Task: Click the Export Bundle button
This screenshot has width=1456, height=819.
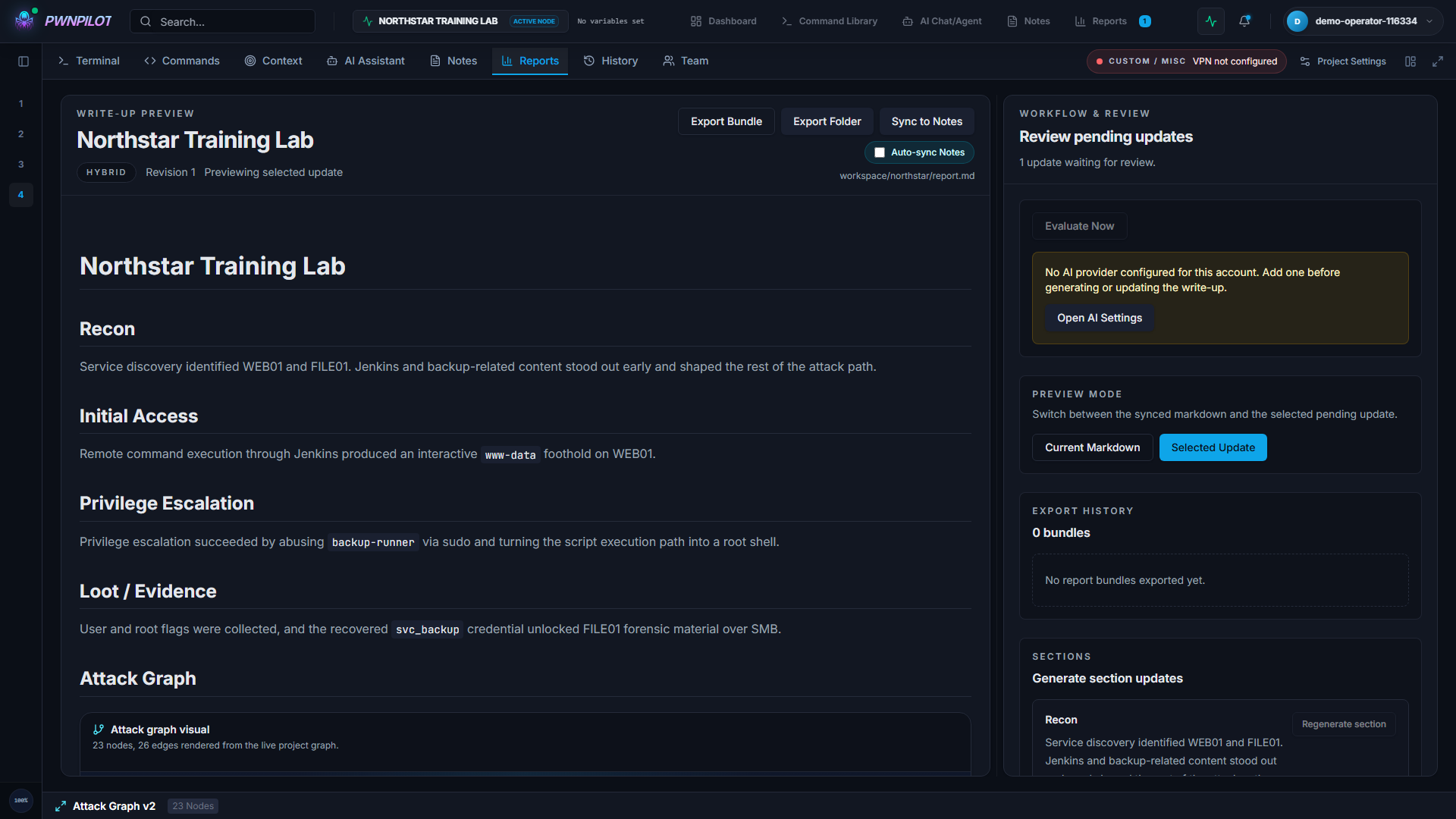Action: click(726, 121)
